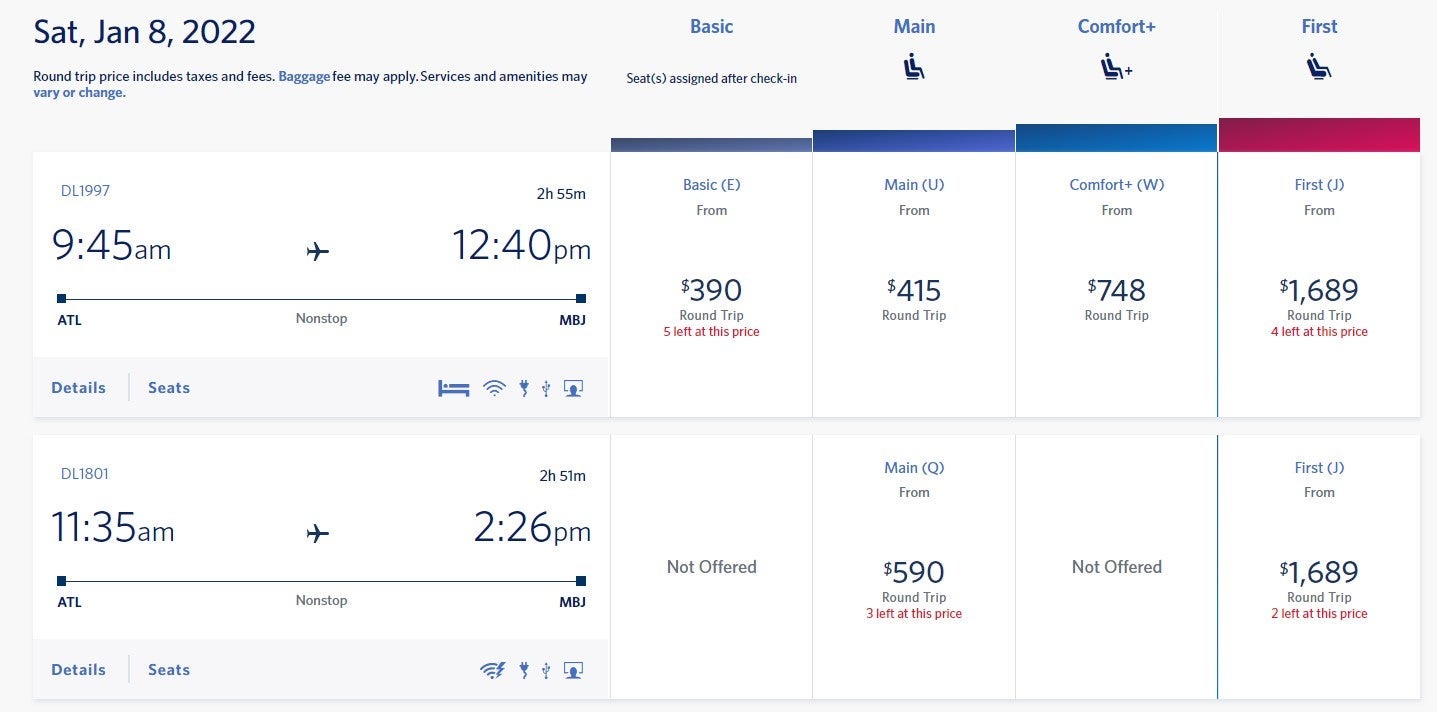Click the power outlet icon on DL1801
1437x712 pixels.
[x=523, y=670]
